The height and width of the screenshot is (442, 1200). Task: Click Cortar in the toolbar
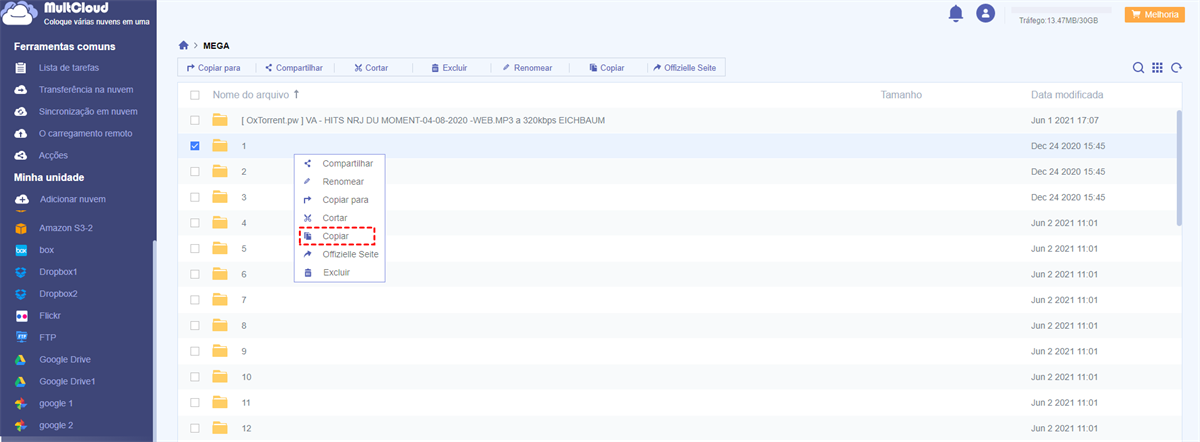pyautogui.click(x=371, y=68)
